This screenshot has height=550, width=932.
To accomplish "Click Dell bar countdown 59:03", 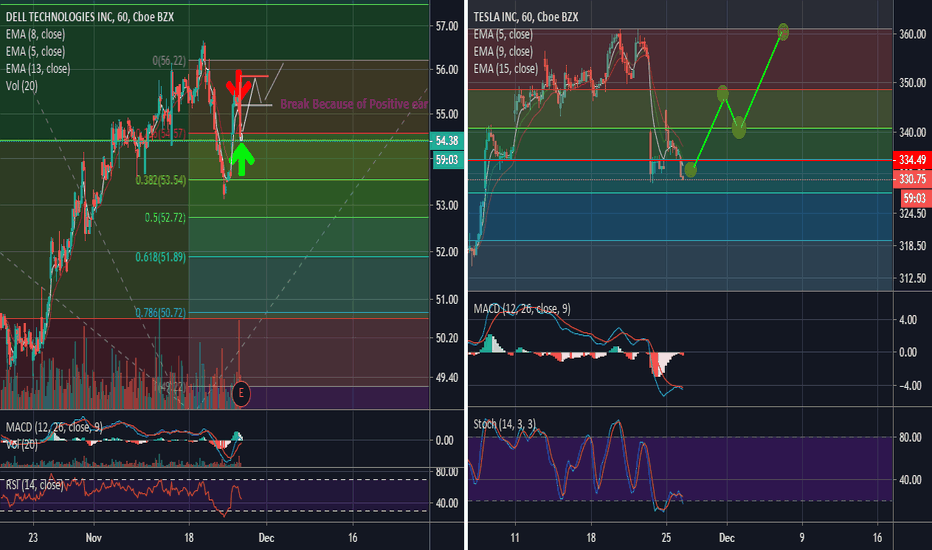I will (x=447, y=160).
